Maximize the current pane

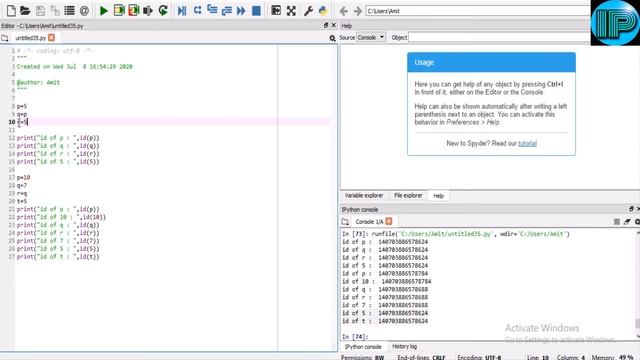[276, 11]
